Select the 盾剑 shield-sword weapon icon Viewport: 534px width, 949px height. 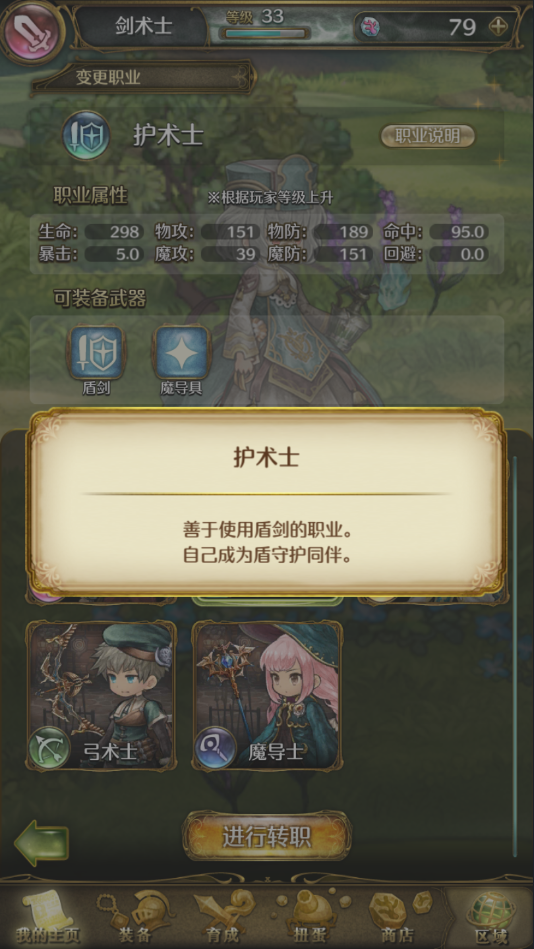point(96,353)
